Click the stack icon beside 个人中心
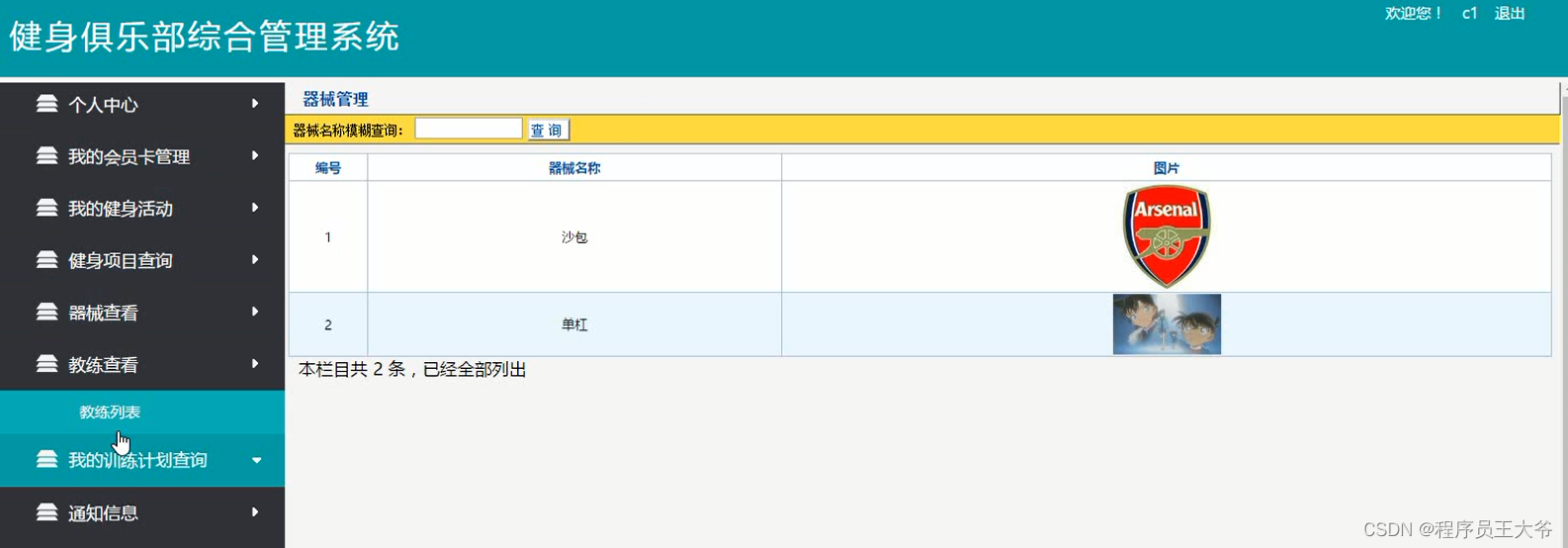1568x548 pixels. (x=46, y=104)
